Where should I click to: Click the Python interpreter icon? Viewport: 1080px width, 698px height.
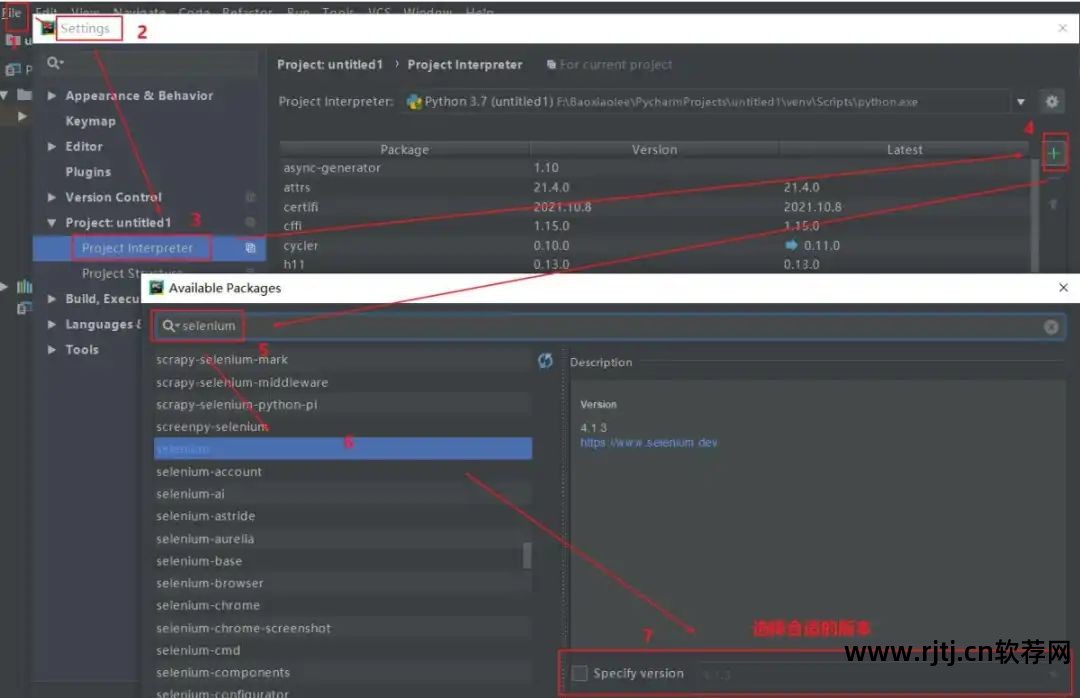coord(414,102)
